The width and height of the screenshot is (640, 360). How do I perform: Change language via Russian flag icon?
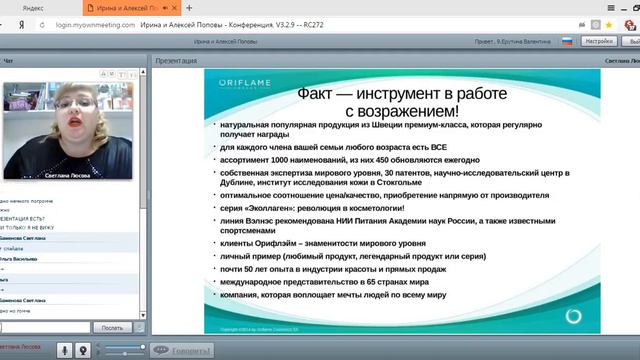pyautogui.click(x=567, y=41)
